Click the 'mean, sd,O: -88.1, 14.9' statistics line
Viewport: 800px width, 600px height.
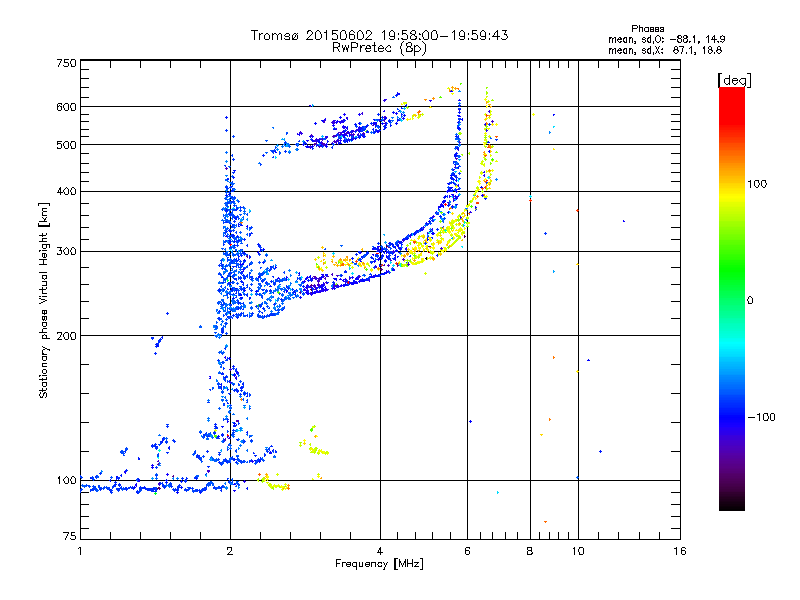click(x=666, y=39)
